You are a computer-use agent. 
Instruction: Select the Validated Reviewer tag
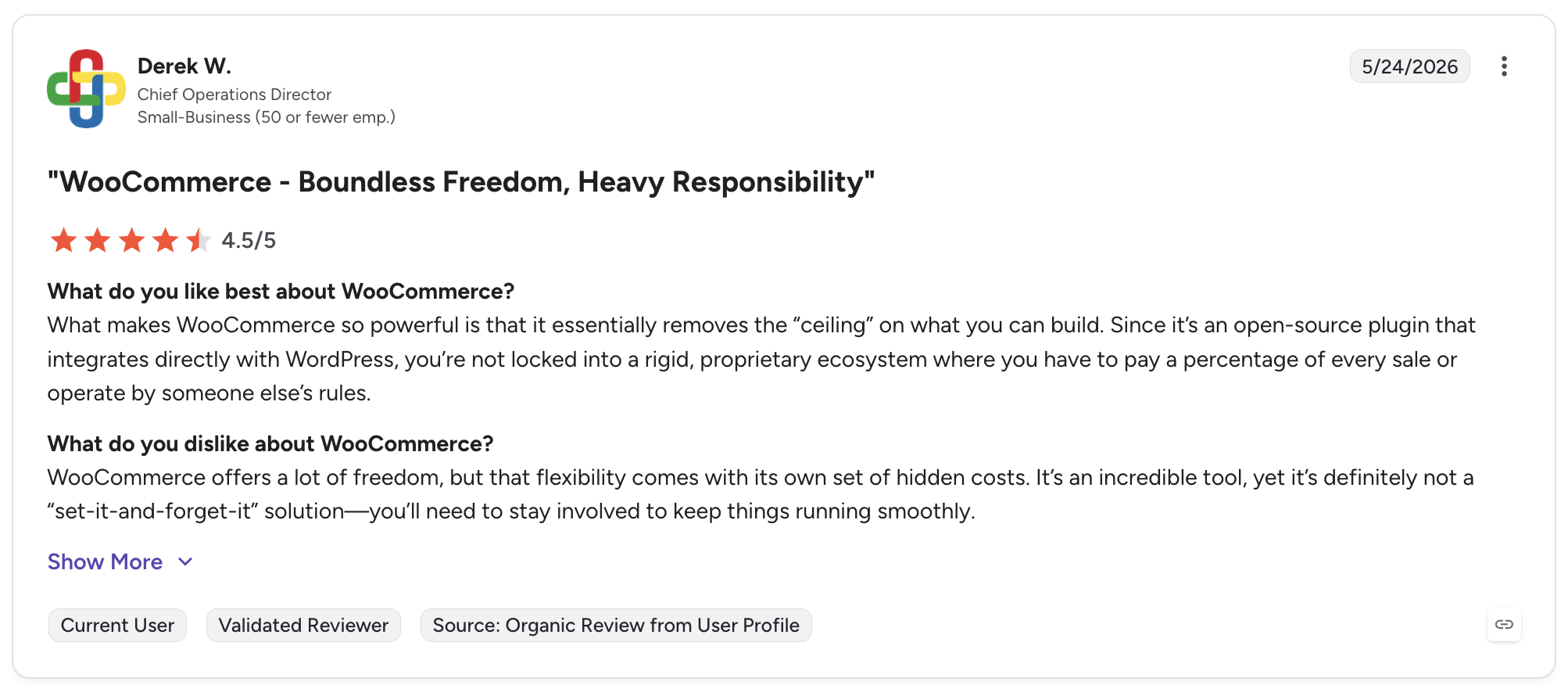(303, 625)
